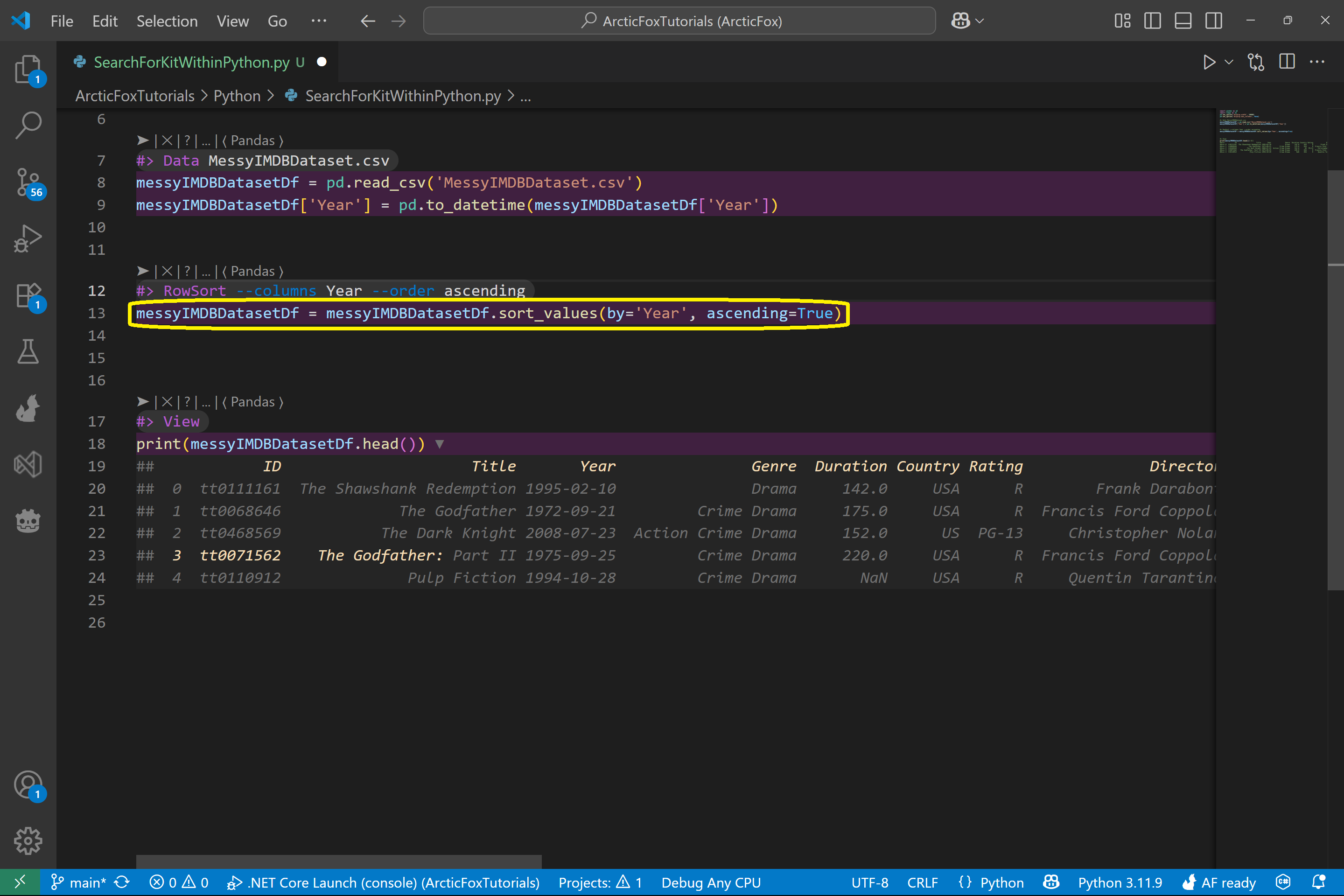1344x896 pixels.
Task: Click Customize Layout icon in title bar
Action: (1122, 21)
